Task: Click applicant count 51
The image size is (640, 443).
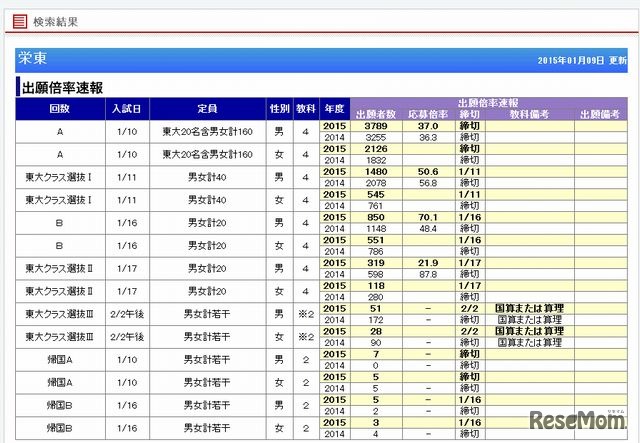Action: (x=376, y=309)
